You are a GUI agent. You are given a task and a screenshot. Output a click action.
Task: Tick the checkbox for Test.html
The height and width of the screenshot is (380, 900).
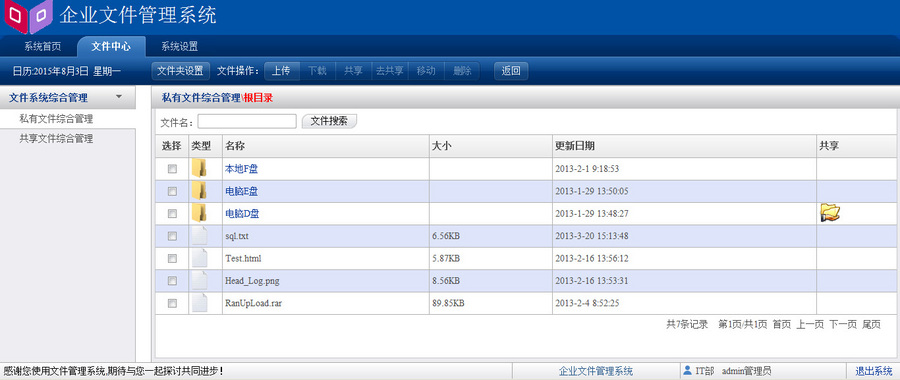(x=172, y=259)
